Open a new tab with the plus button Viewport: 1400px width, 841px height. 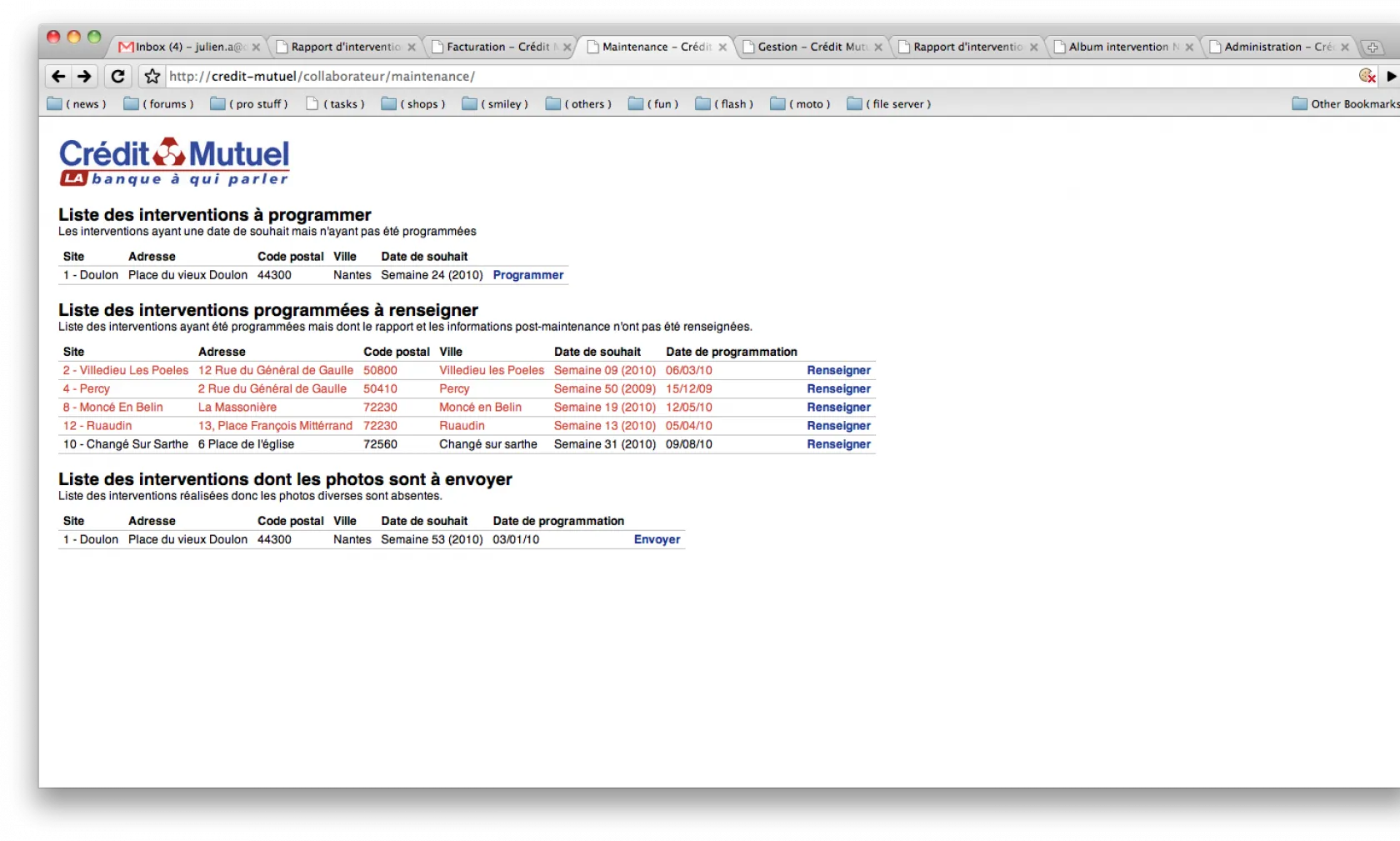[x=1372, y=48]
